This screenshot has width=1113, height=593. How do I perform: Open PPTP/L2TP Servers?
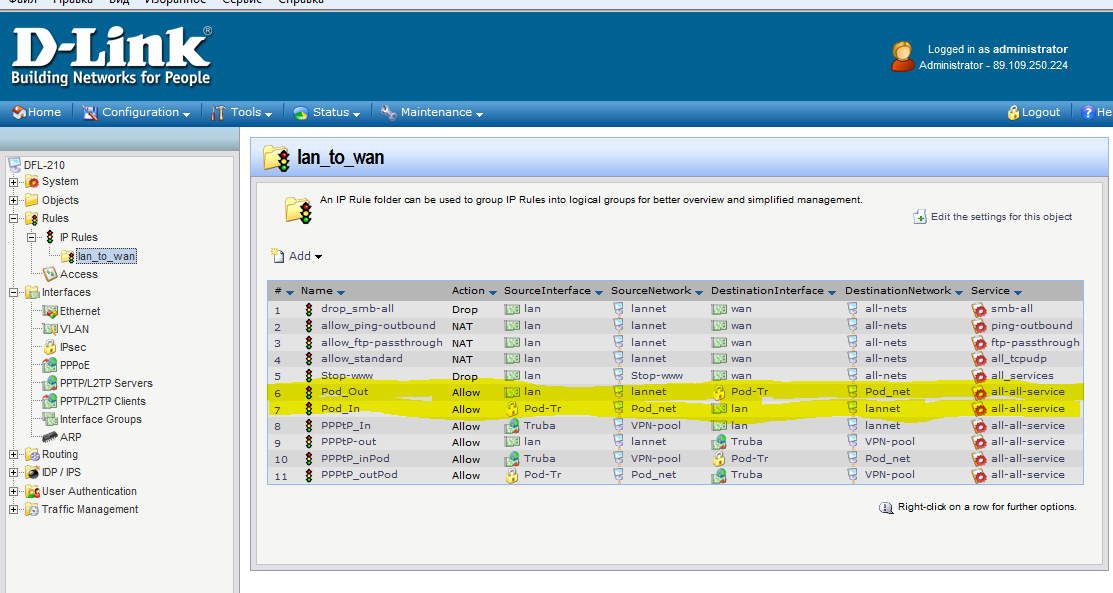coord(106,383)
